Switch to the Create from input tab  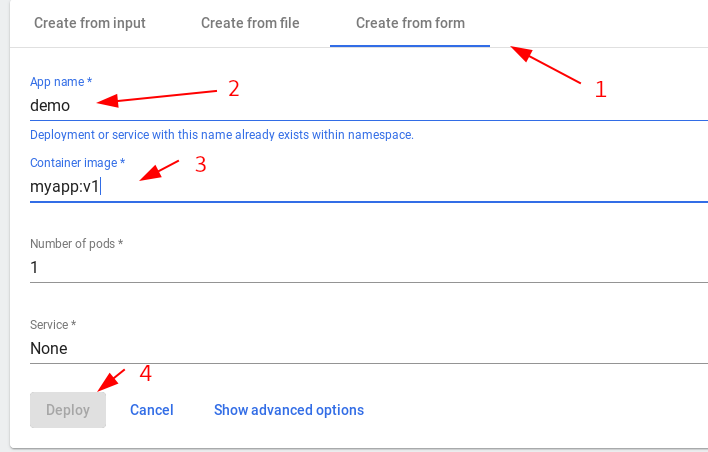click(x=90, y=23)
